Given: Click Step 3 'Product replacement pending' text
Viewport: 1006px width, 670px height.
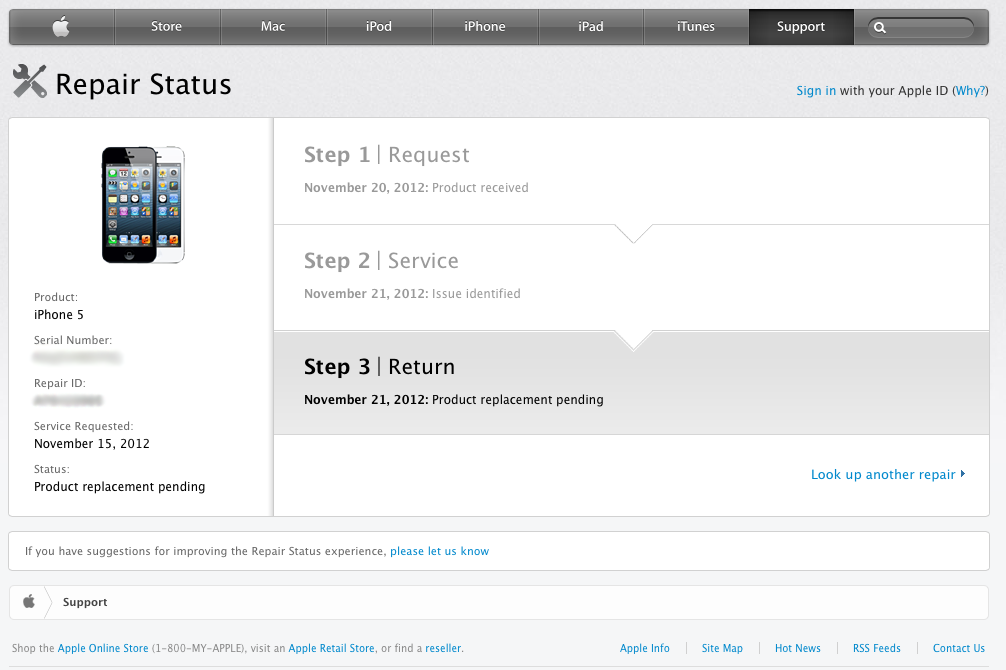Looking at the screenshot, I should (518, 400).
